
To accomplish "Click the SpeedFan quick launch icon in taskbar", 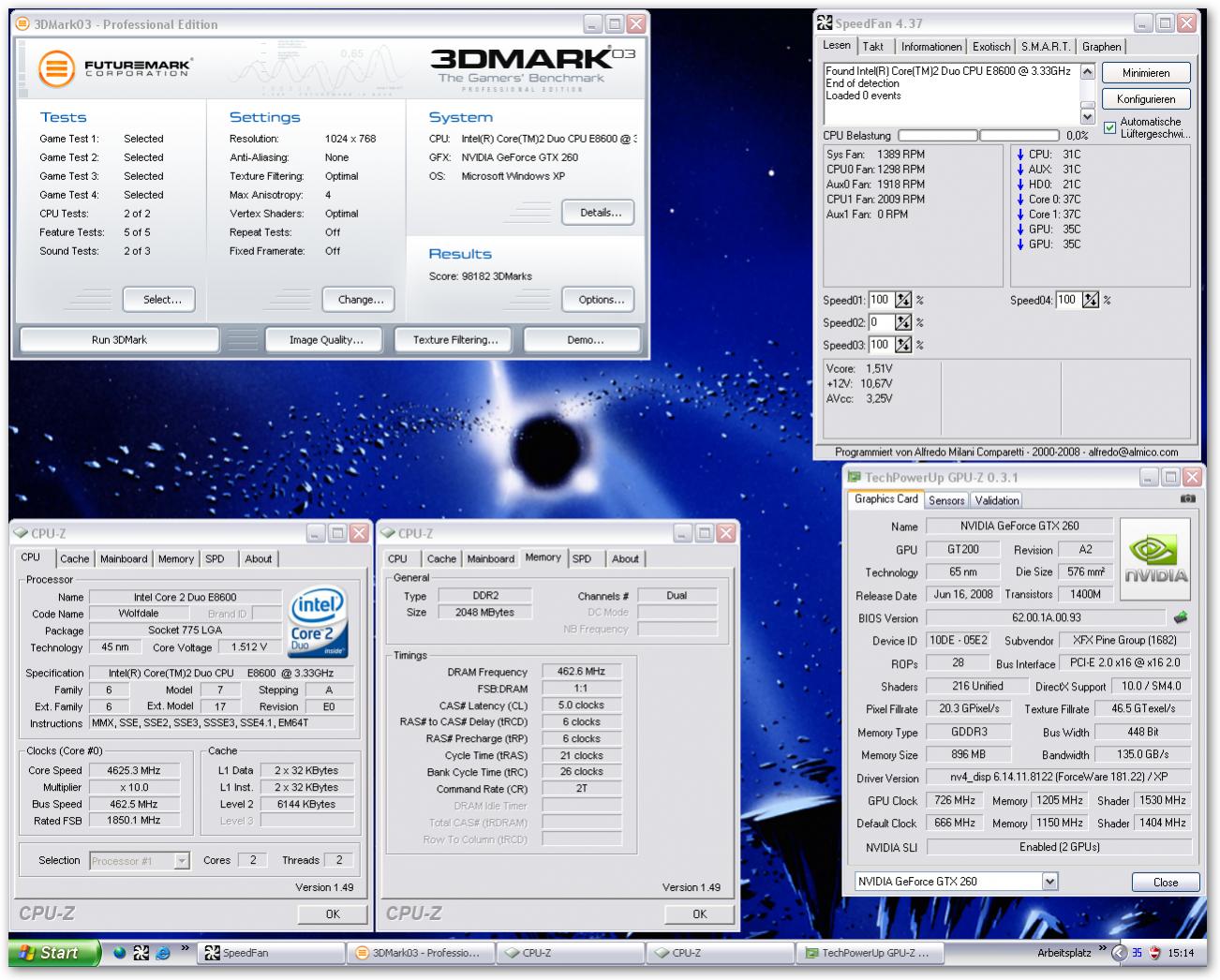I will [141, 953].
